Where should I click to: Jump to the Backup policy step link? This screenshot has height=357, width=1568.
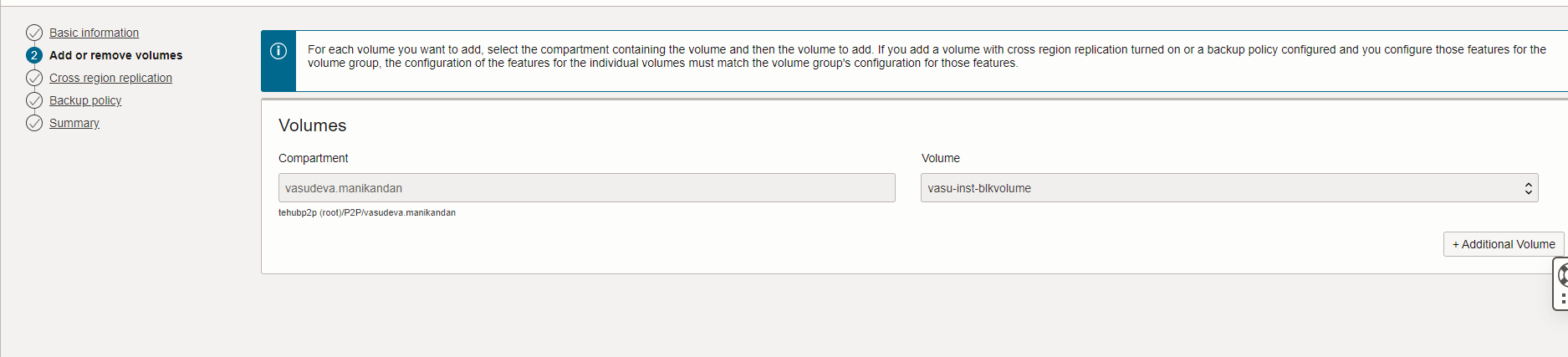click(85, 100)
